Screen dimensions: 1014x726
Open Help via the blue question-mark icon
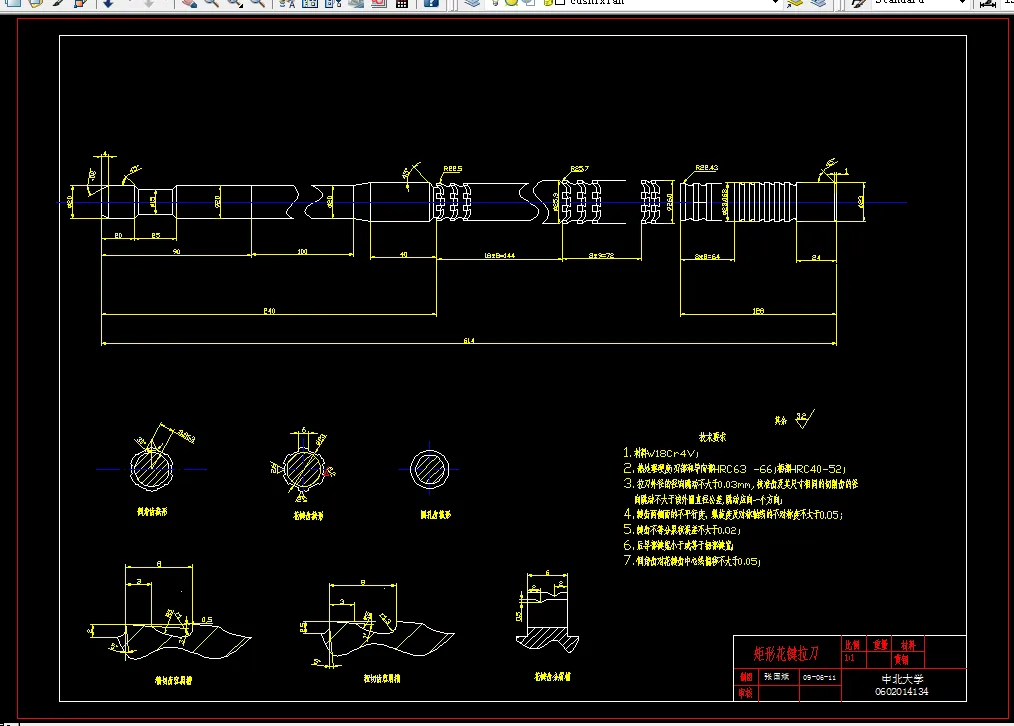[431, 3]
